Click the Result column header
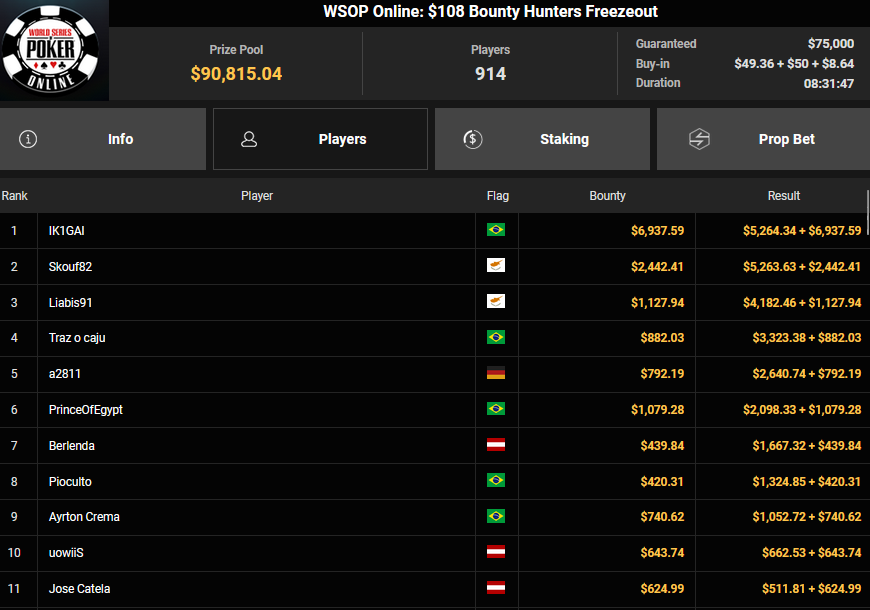This screenshot has width=870, height=610. 783,196
